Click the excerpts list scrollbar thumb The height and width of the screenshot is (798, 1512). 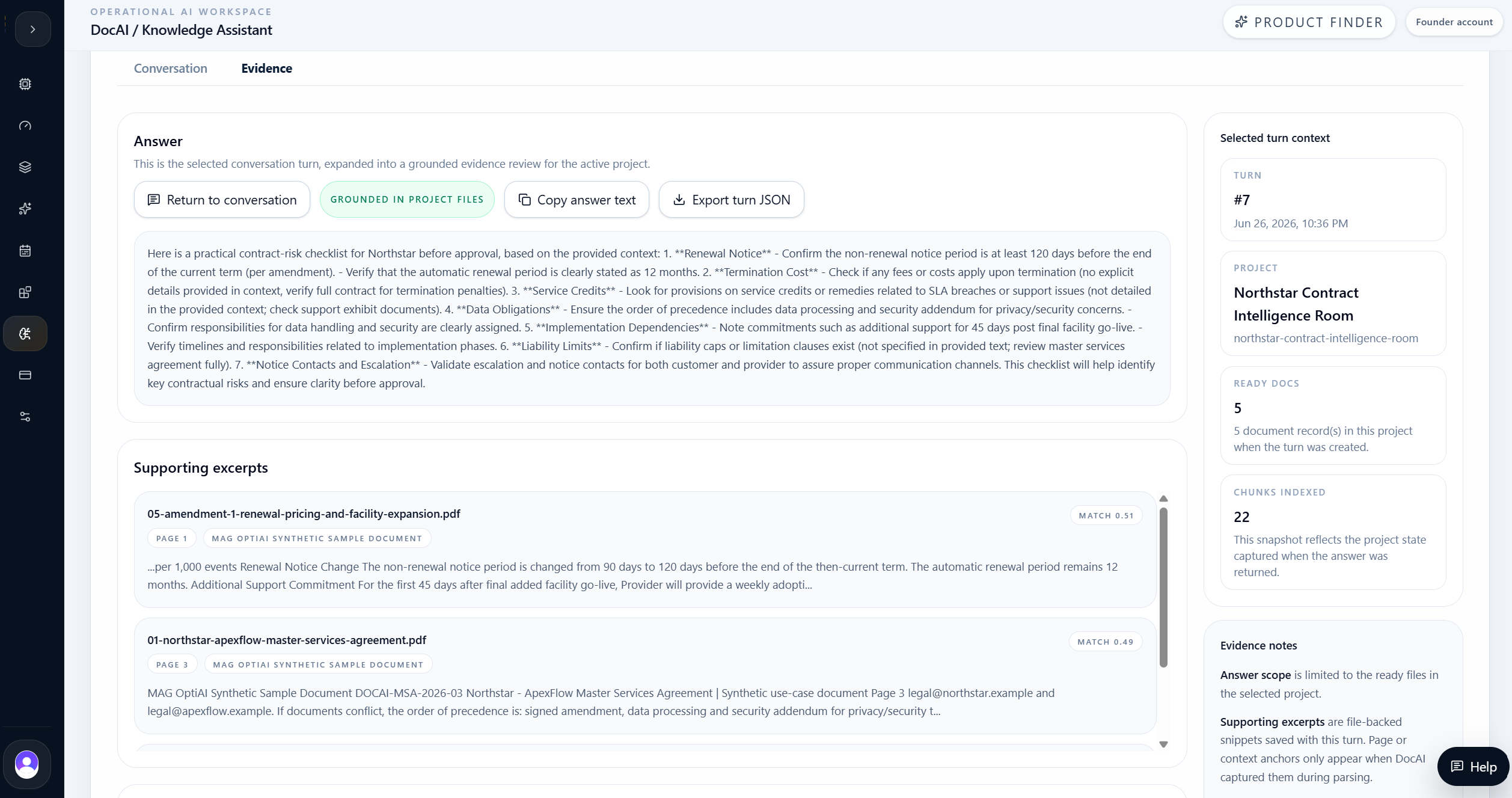pyautogui.click(x=1163, y=588)
